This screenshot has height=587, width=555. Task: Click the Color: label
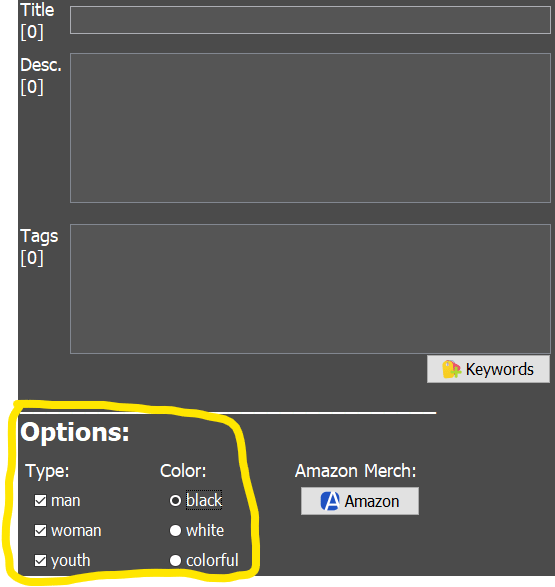(183, 471)
